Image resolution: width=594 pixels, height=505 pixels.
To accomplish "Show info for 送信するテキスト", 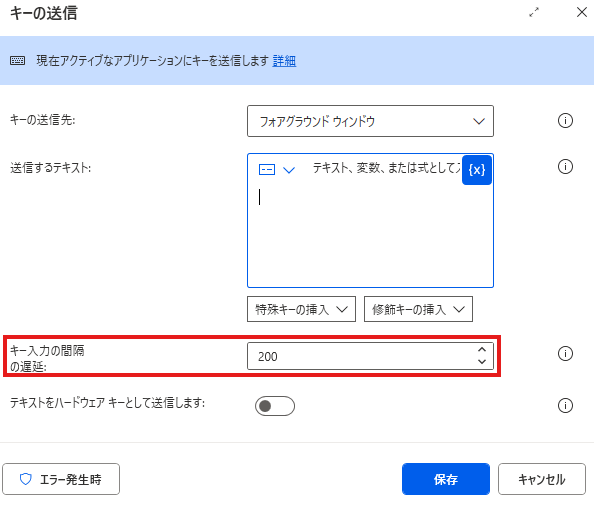I will tap(565, 167).
